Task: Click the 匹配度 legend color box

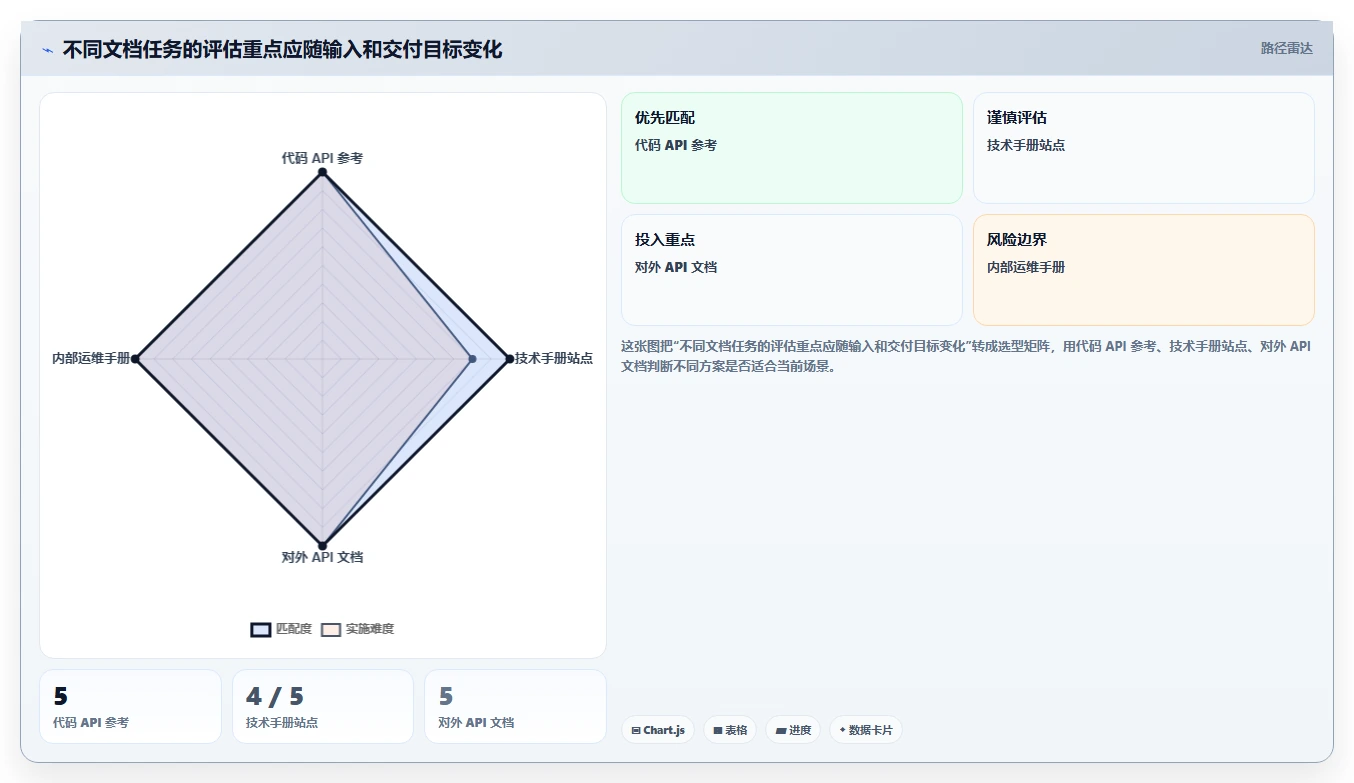Action: click(261, 629)
